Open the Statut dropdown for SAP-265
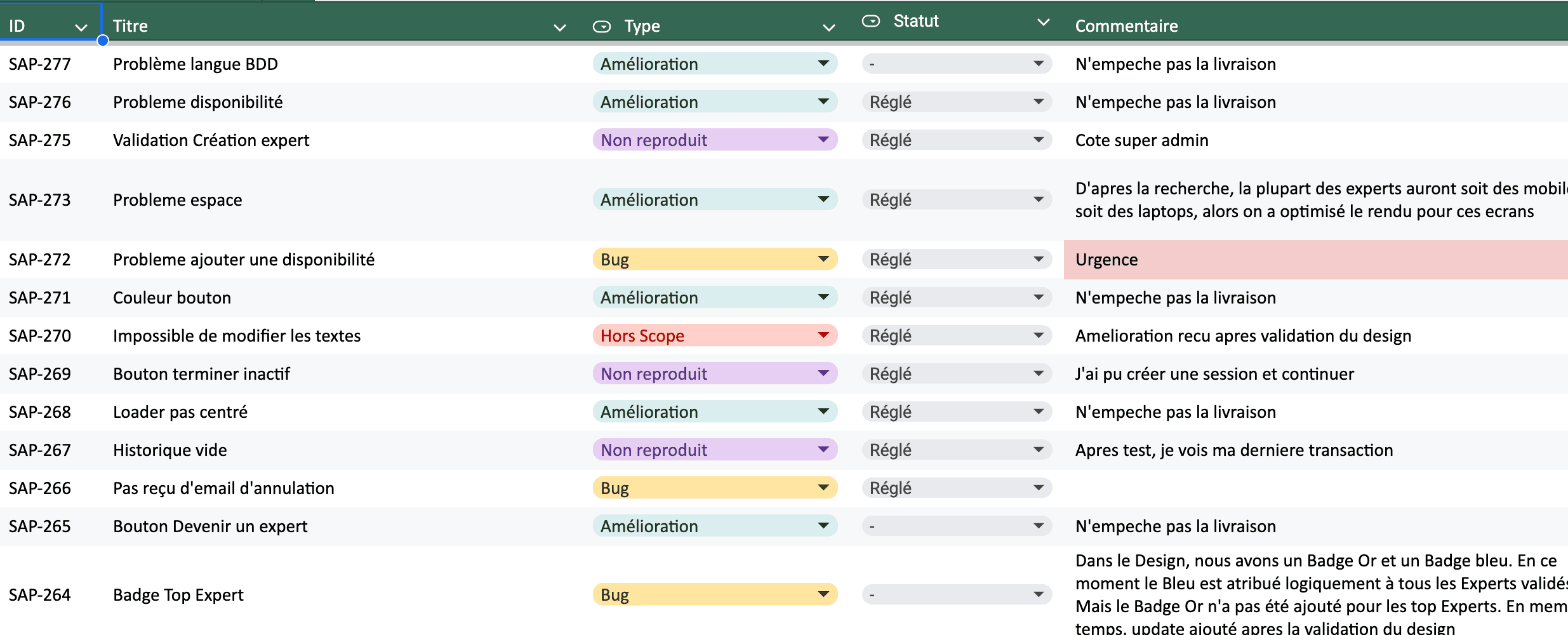The width and height of the screenshot is (1568, 635). 1039,526
